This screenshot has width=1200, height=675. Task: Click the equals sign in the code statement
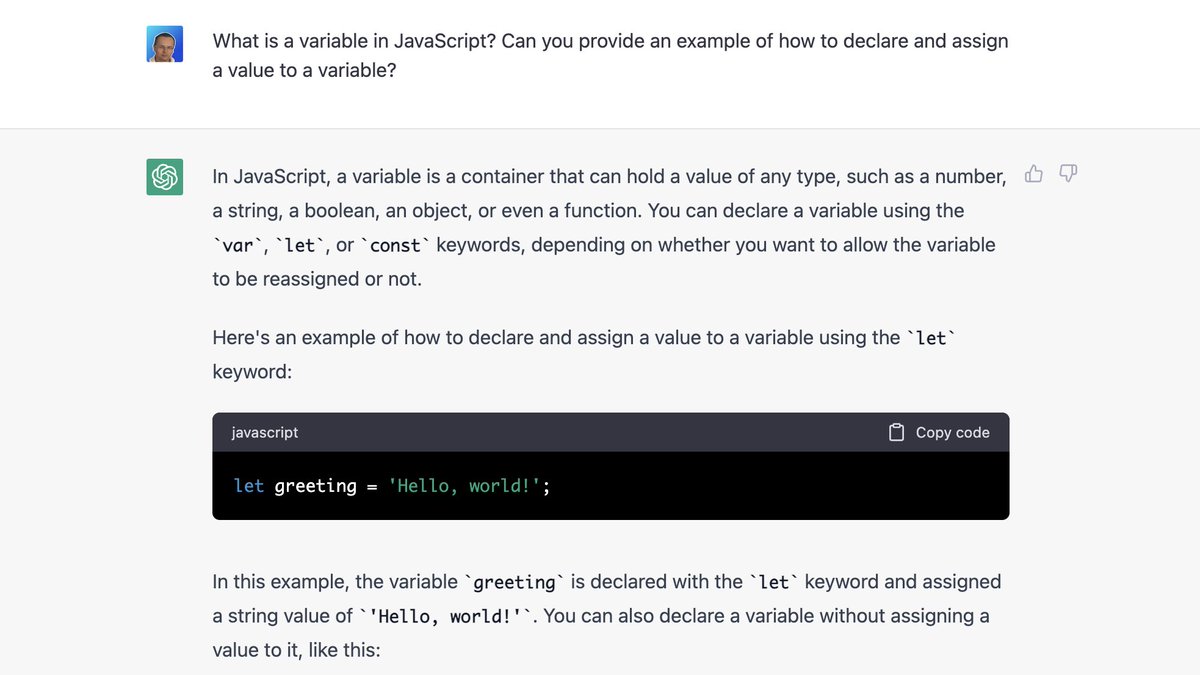pos(372,486)
